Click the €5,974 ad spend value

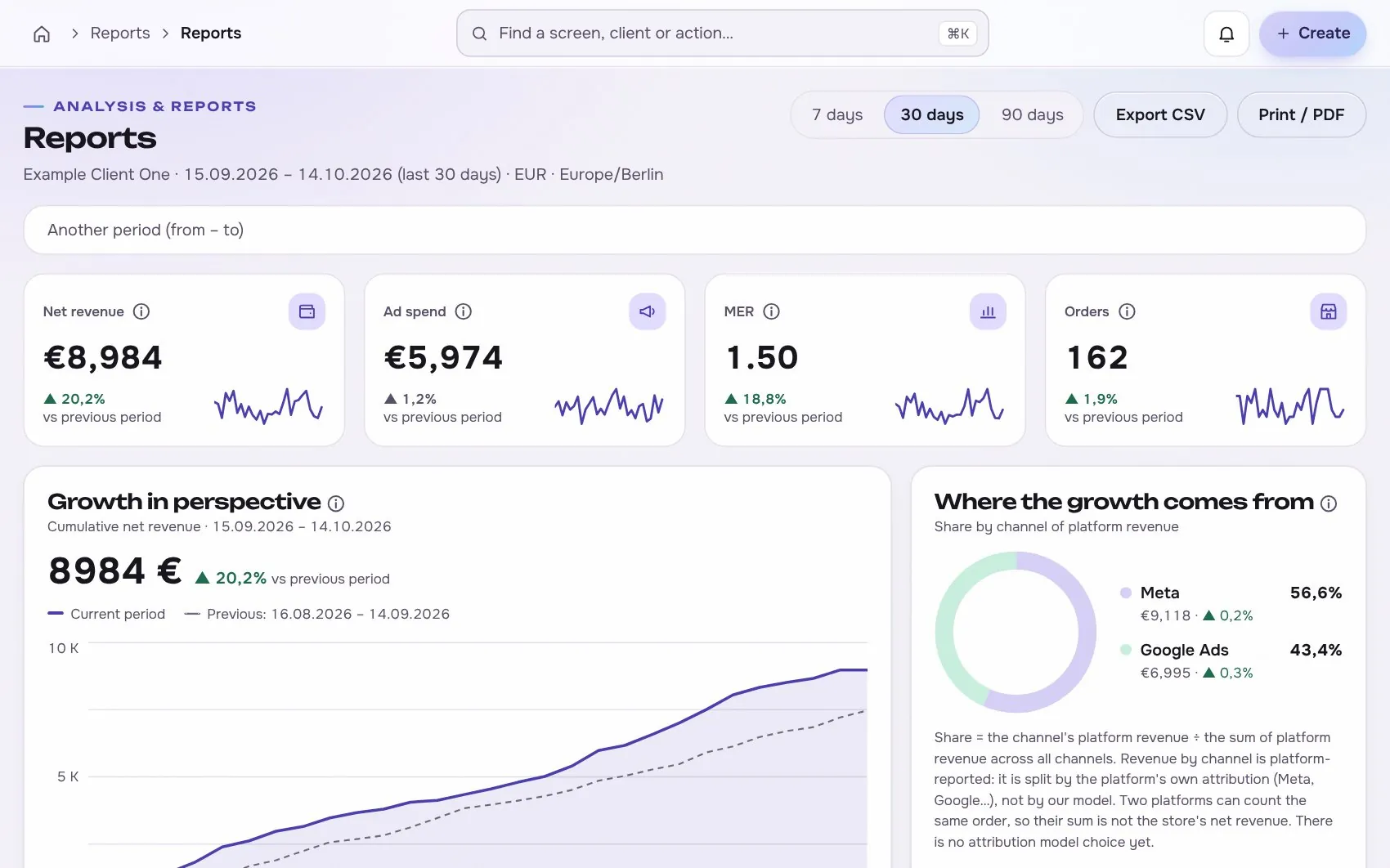click(x=444, y=357)
